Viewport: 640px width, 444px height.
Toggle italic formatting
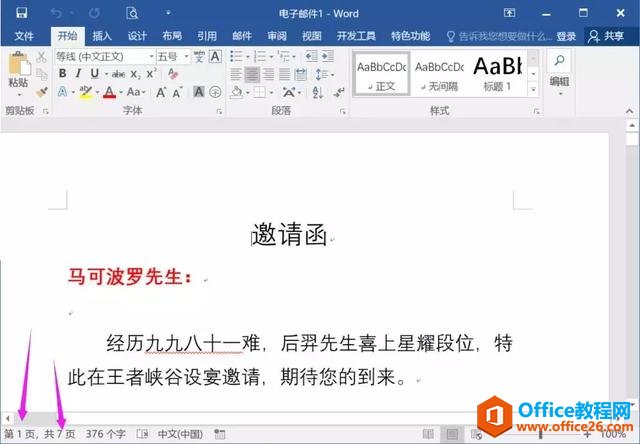78,74
